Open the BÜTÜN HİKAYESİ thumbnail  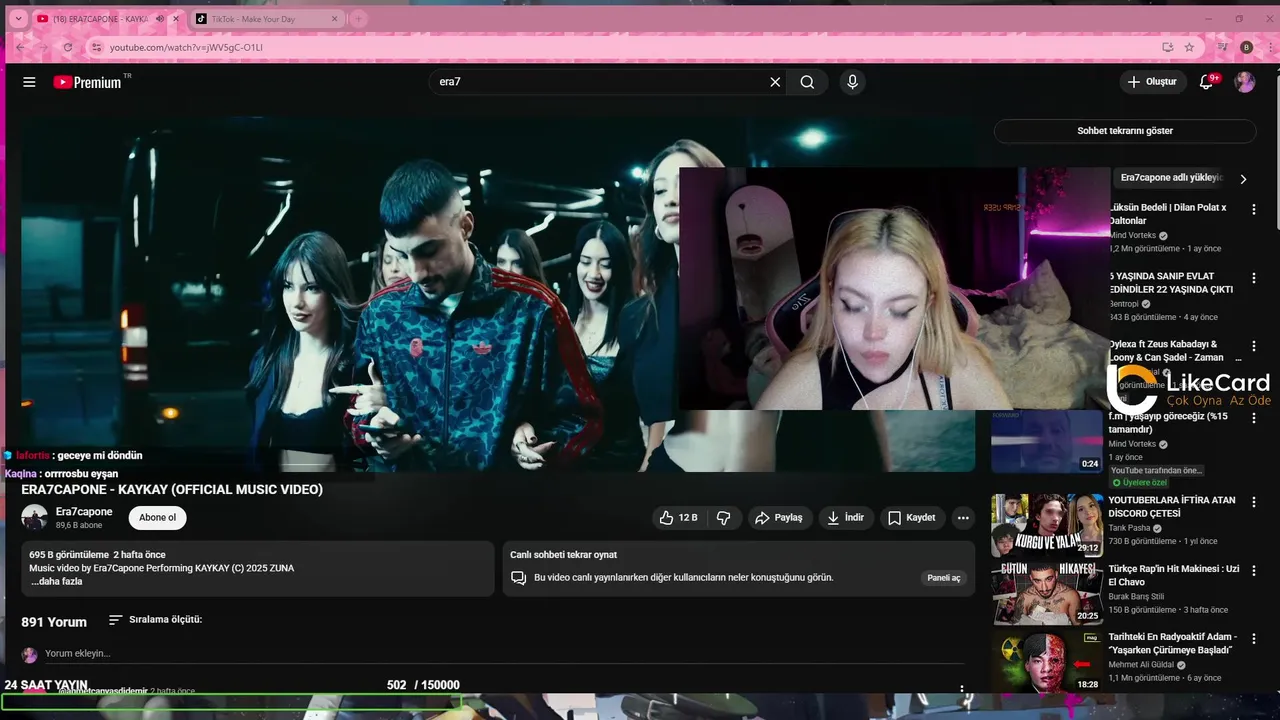(1047, 593)
